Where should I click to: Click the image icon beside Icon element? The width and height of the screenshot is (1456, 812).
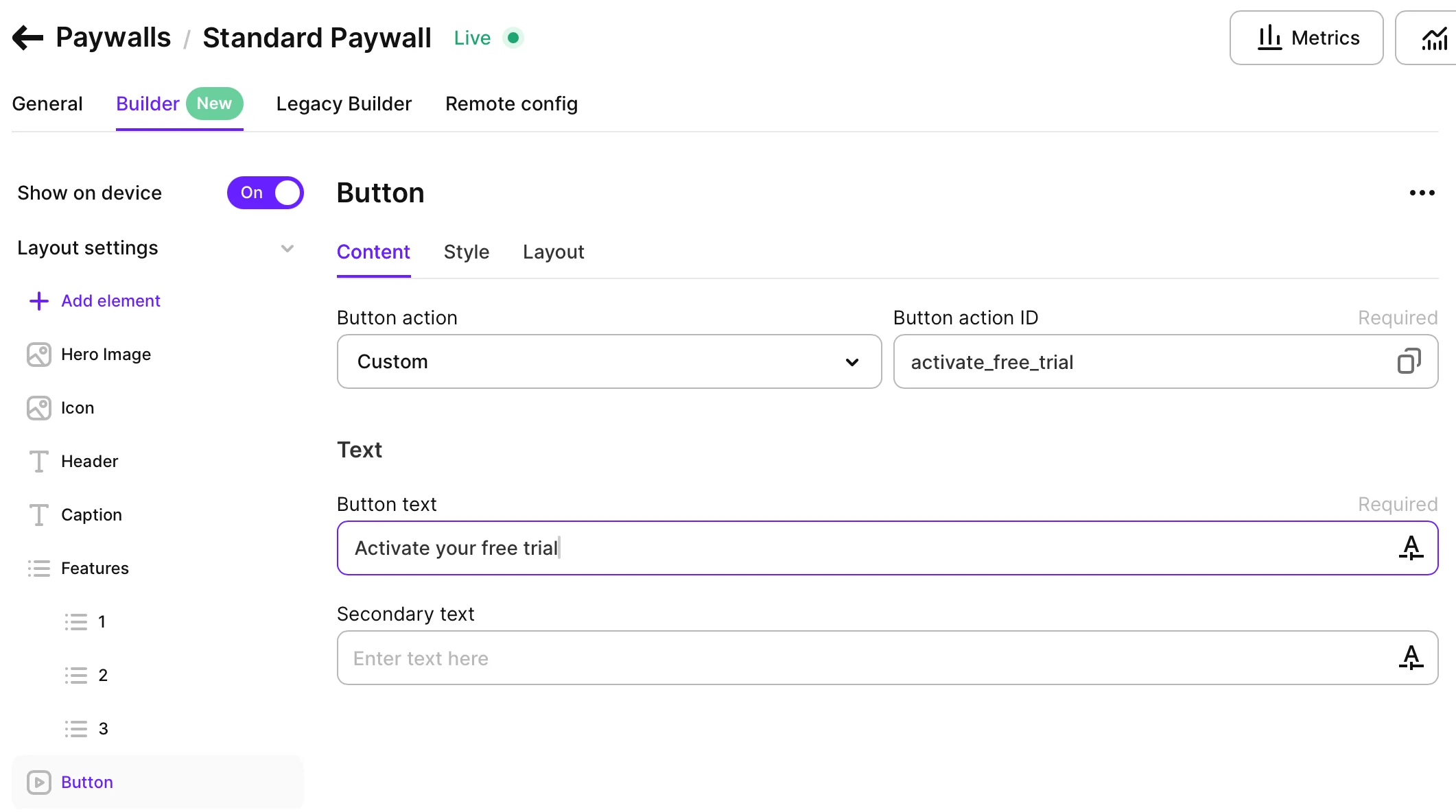(39, 408)
